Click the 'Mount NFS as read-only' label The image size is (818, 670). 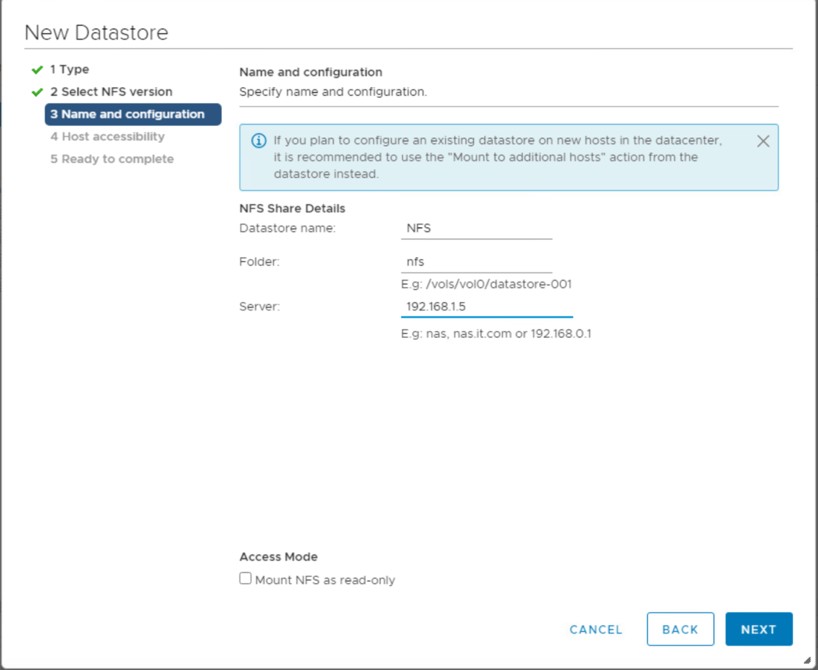325,580
